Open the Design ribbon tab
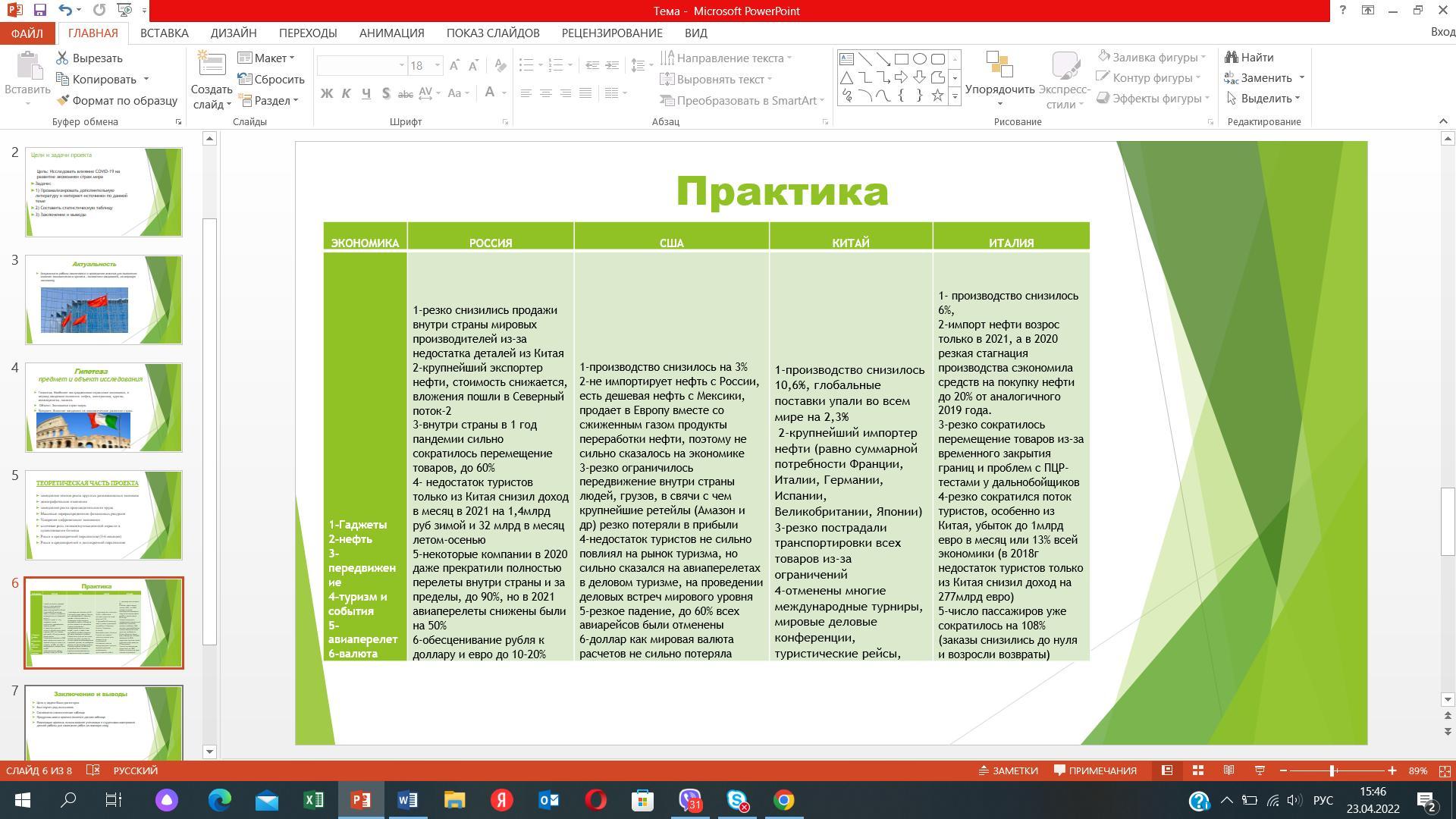Image resolution: width=1456 pixels, height=819 pixels. [234, 33]
